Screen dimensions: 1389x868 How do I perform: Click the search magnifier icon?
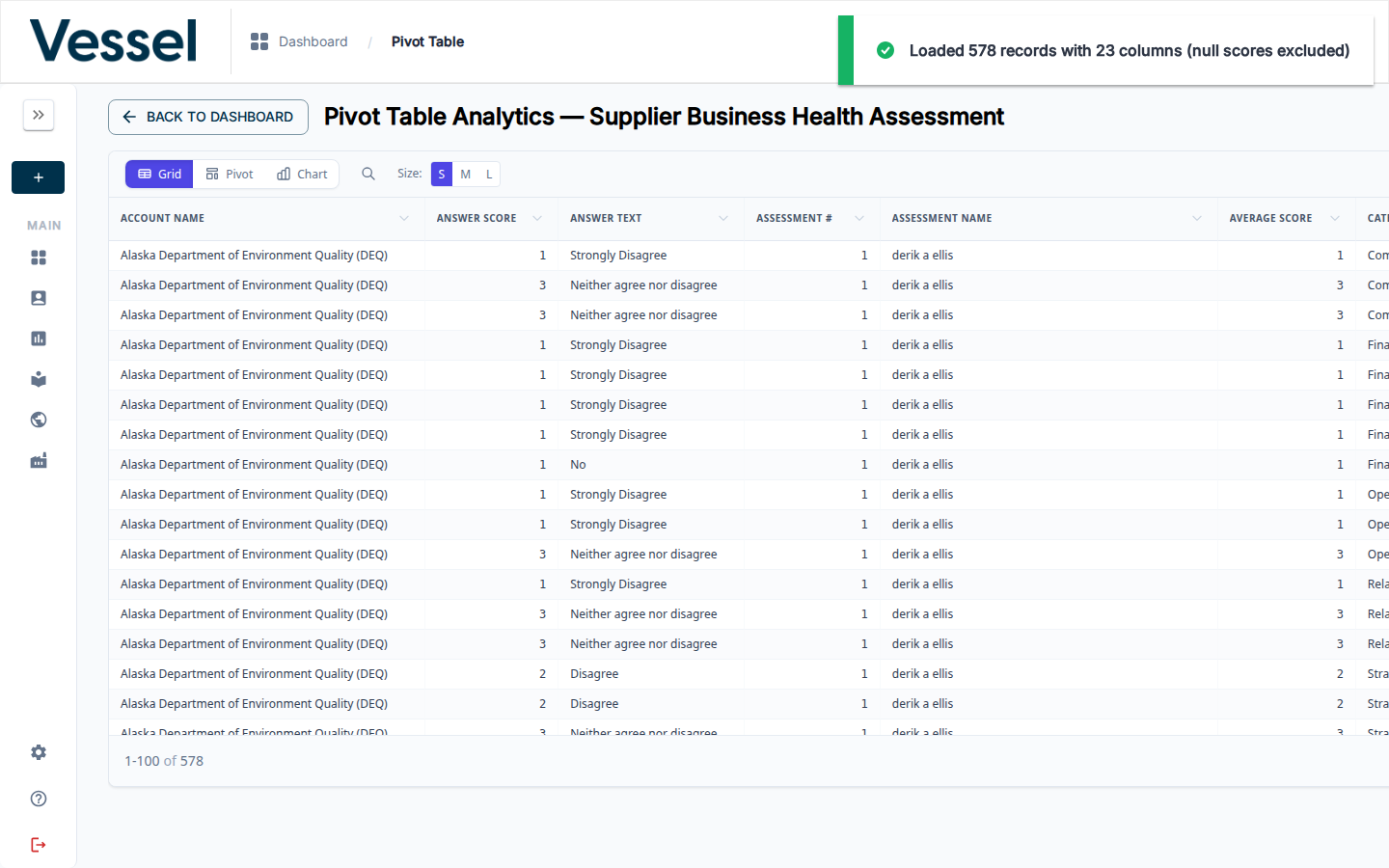[x=368, y=174]
